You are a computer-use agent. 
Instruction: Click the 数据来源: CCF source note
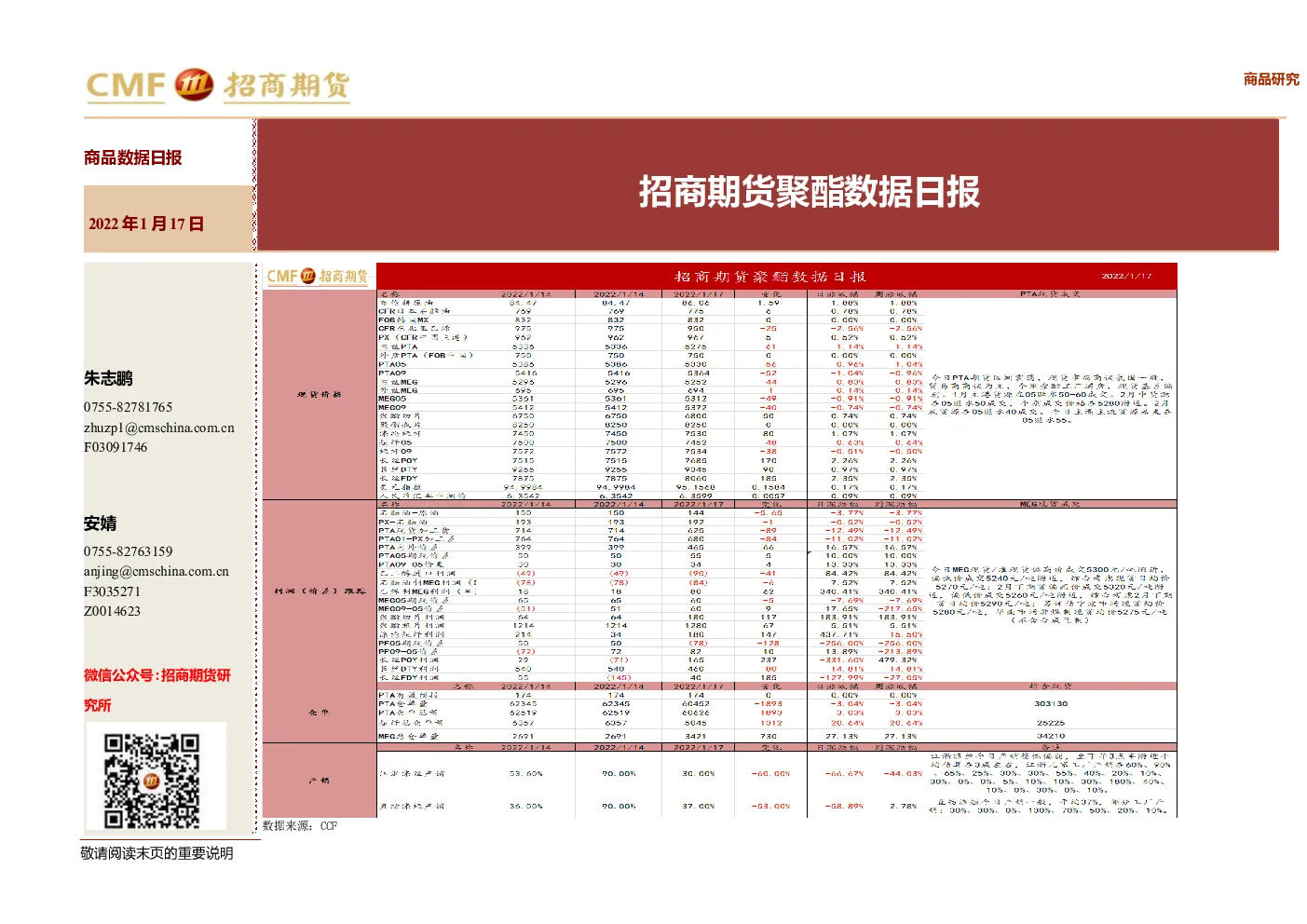(300, 826)
